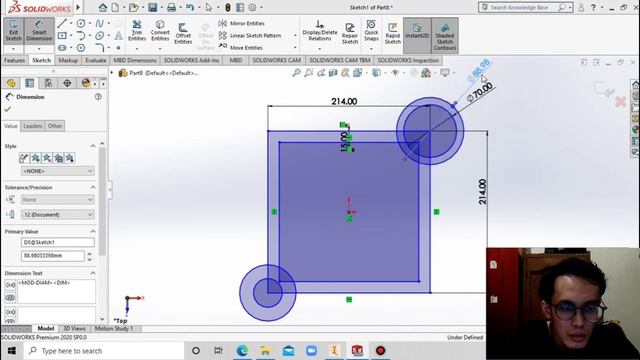Collapse the Style section

tap(93, 146)
